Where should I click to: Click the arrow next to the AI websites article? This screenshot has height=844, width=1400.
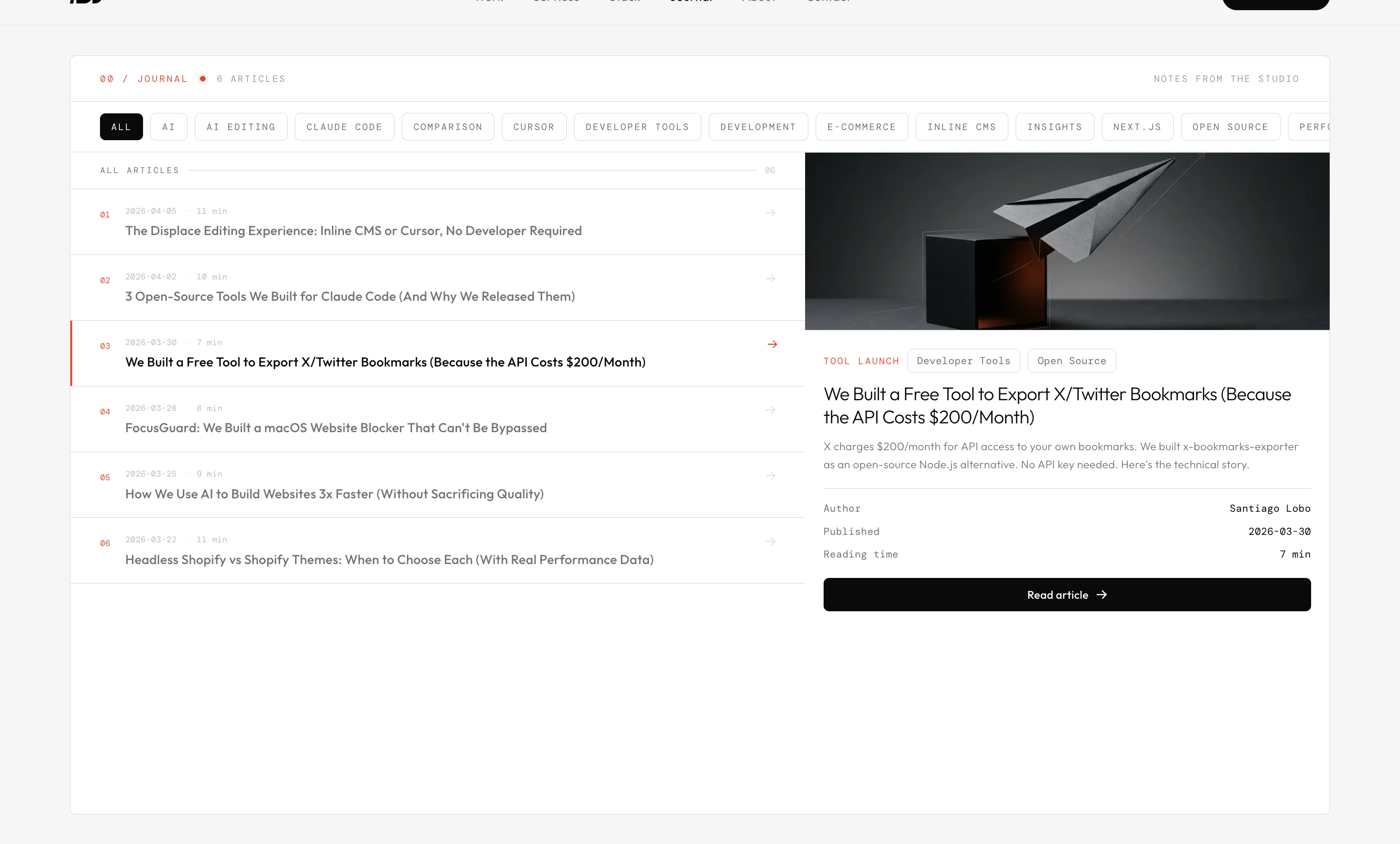click(x=771, y=475)
